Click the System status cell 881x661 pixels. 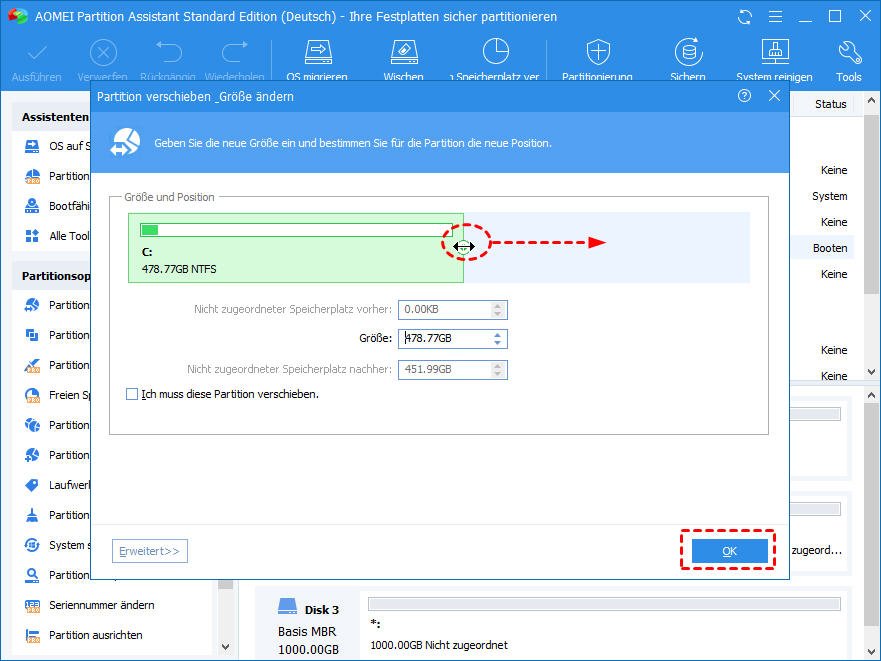(x=829, y=196)
